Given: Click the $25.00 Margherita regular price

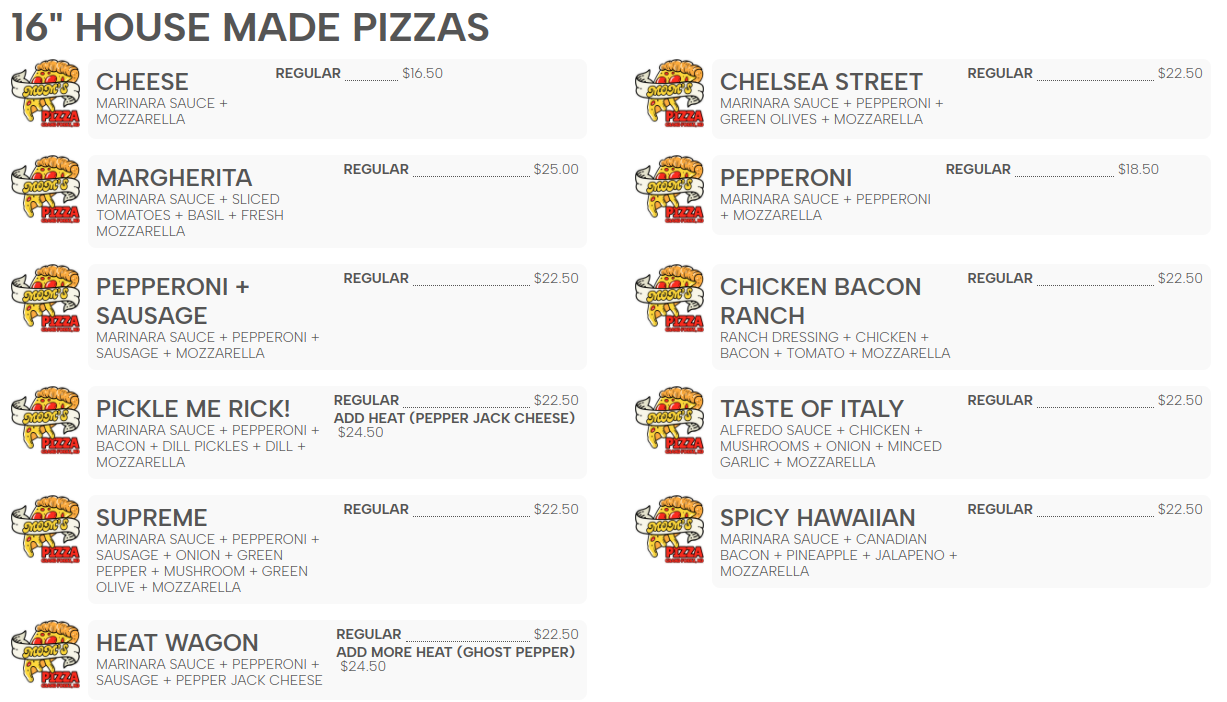Looking at the screenshot, I should [x=556, y=169].
